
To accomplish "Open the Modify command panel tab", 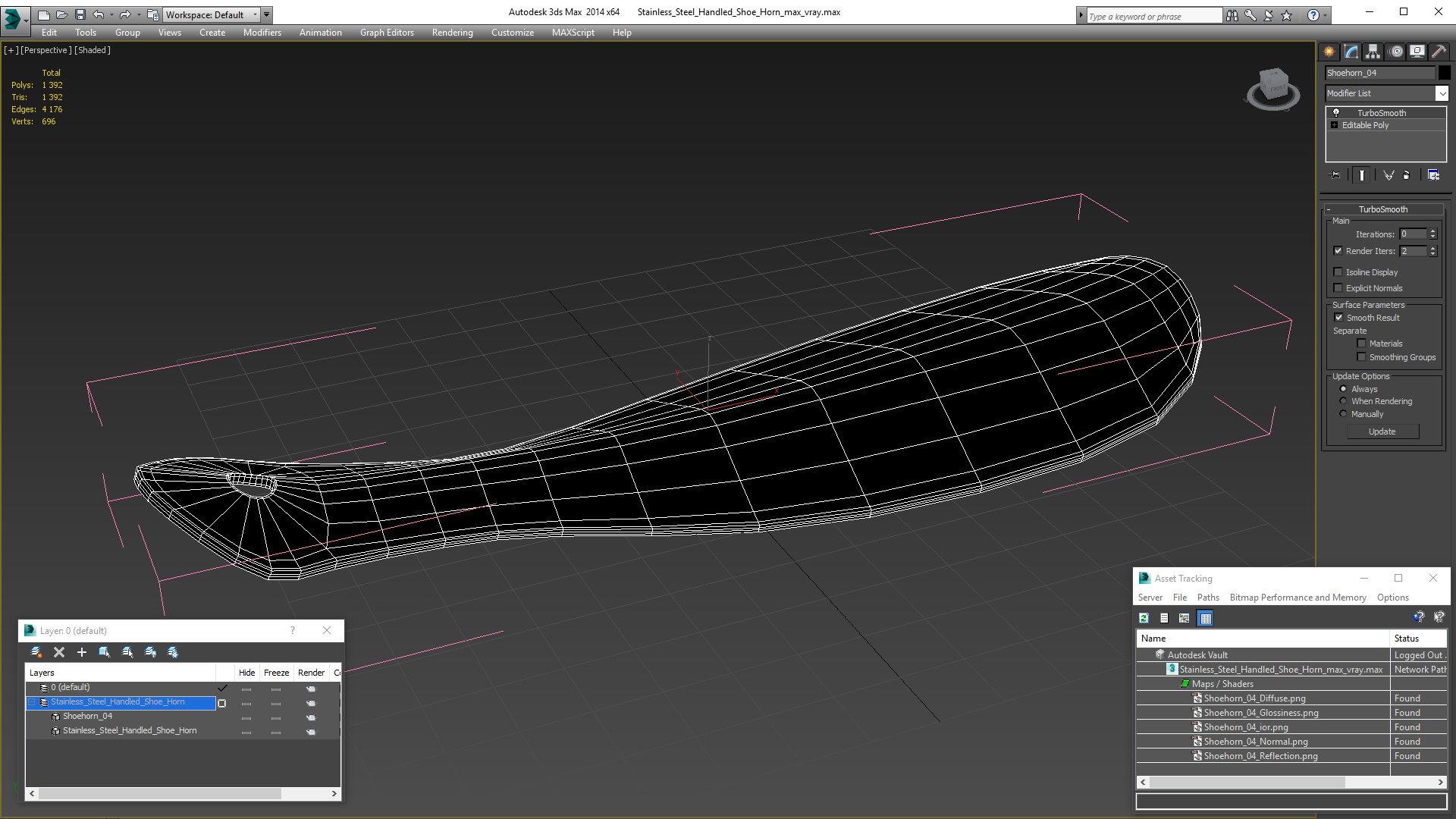I will [1351, 52].
